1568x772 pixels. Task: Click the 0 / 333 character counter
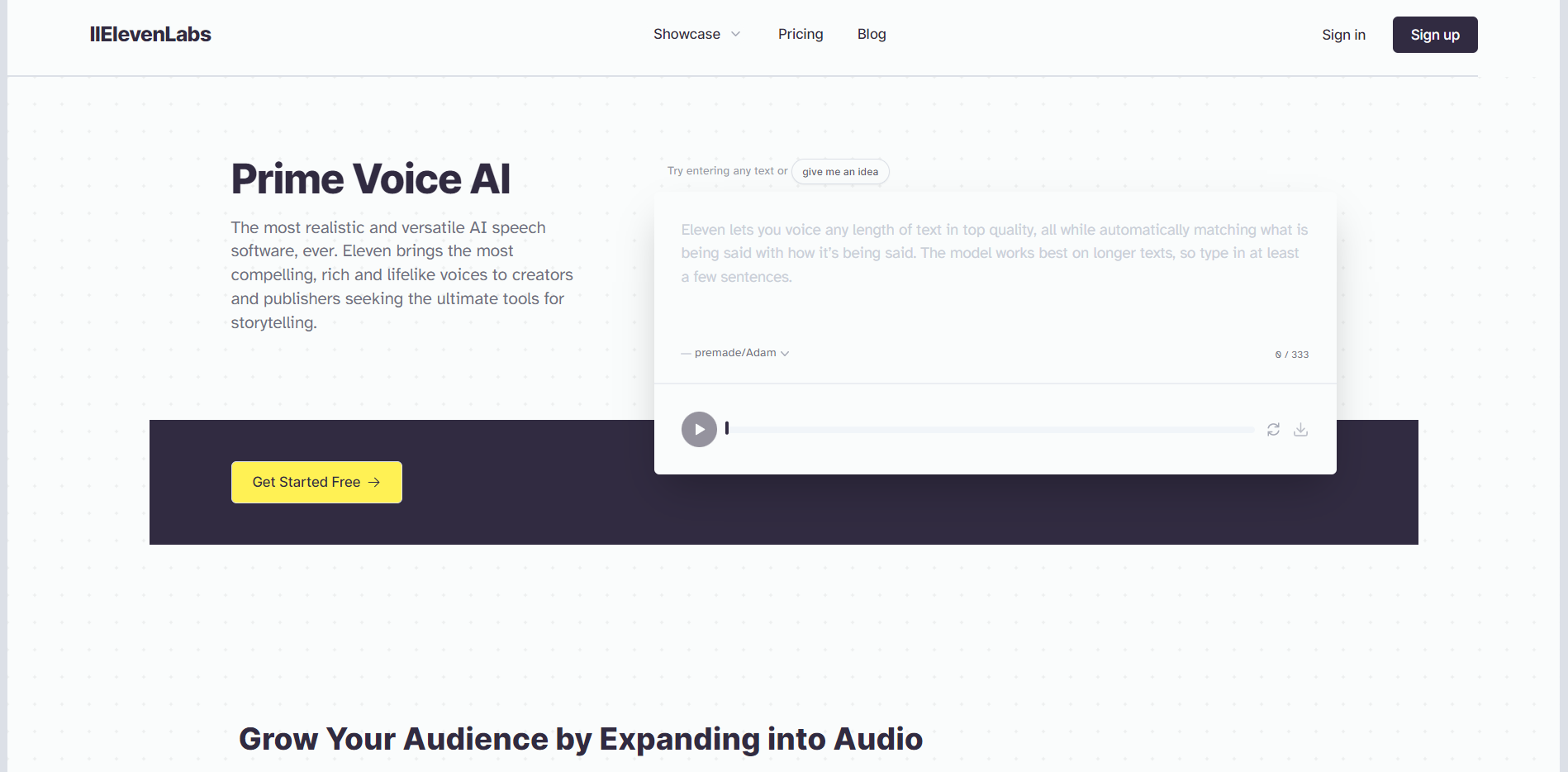click(1291, 355)
